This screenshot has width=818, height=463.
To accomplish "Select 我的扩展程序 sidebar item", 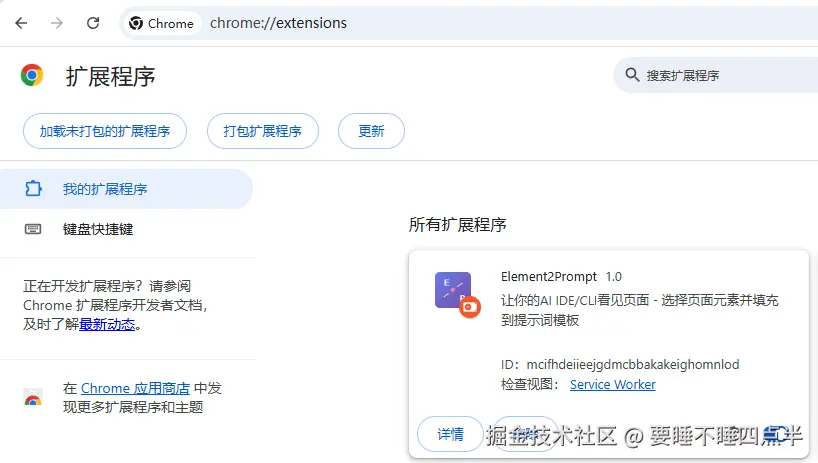I will pyautogui.click(x=126, y=189).
